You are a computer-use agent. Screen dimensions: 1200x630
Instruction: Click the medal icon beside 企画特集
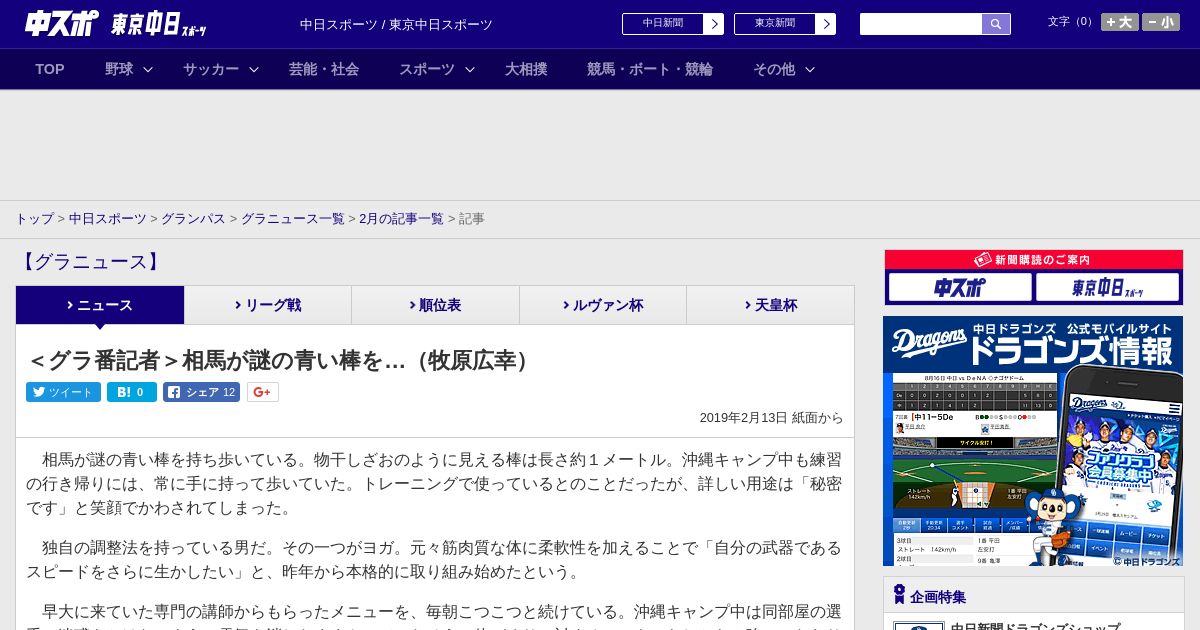[x=899, y=595]
